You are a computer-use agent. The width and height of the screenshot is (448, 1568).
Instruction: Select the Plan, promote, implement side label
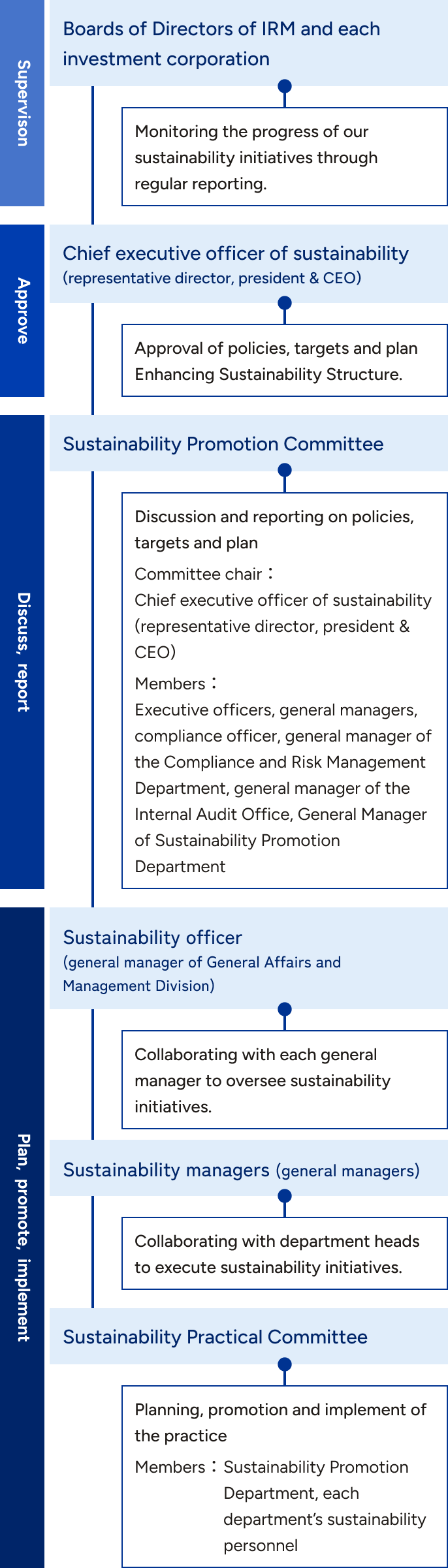tap(22, 1238)
